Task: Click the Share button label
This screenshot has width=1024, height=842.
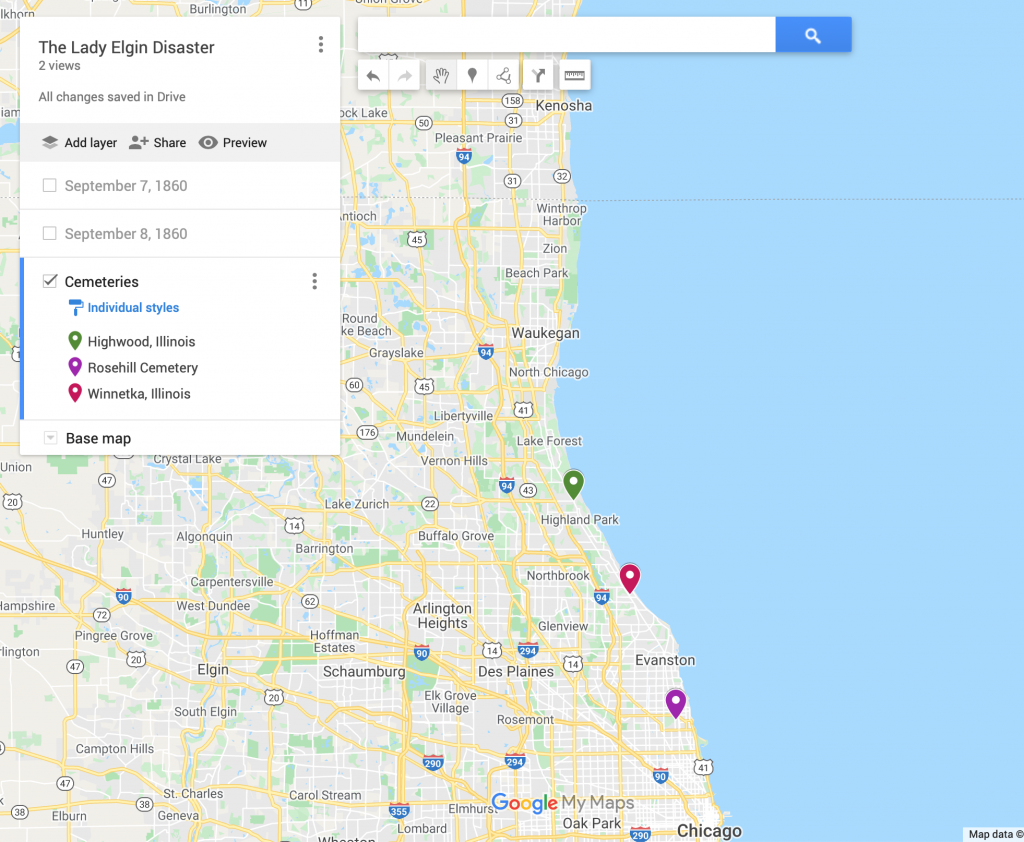Action: [170, 142]
